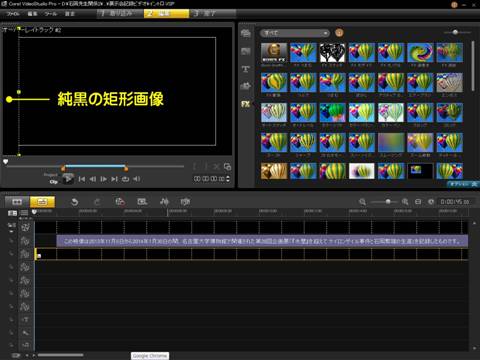Play the preview clip

68,179
